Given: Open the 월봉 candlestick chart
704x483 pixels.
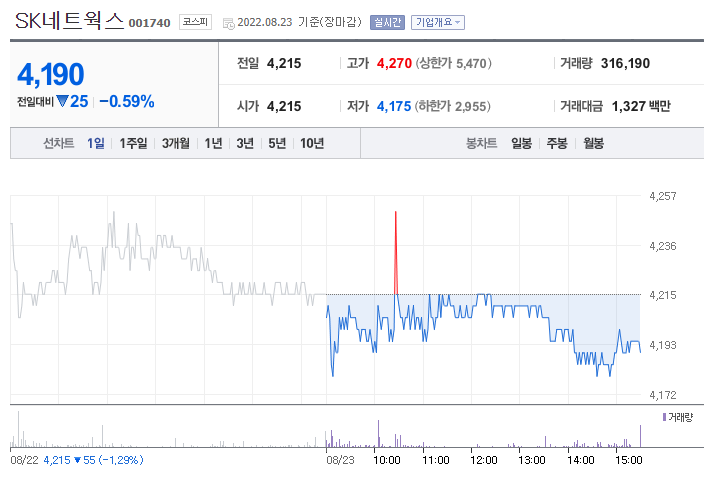Looking at the screenshot, I should (x=593, y=143).
